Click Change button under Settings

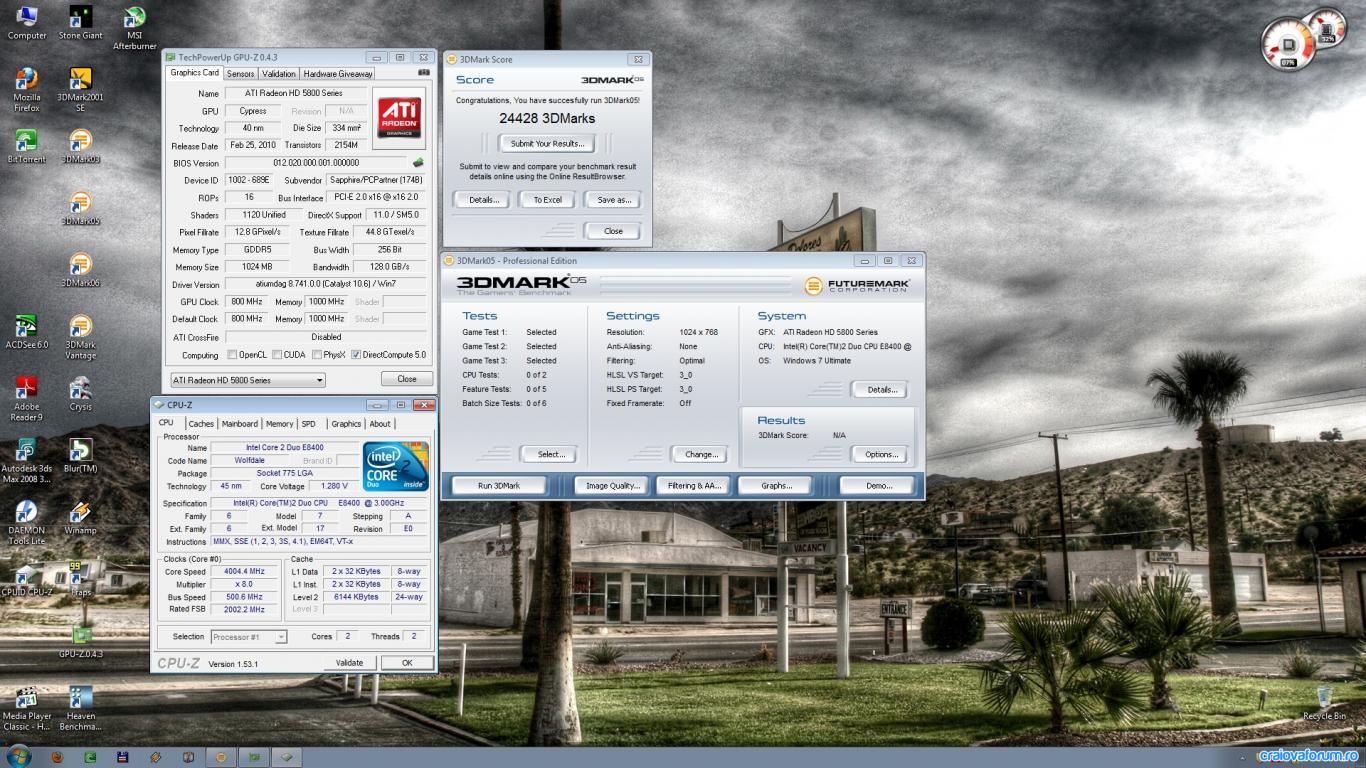pos(700,454)
